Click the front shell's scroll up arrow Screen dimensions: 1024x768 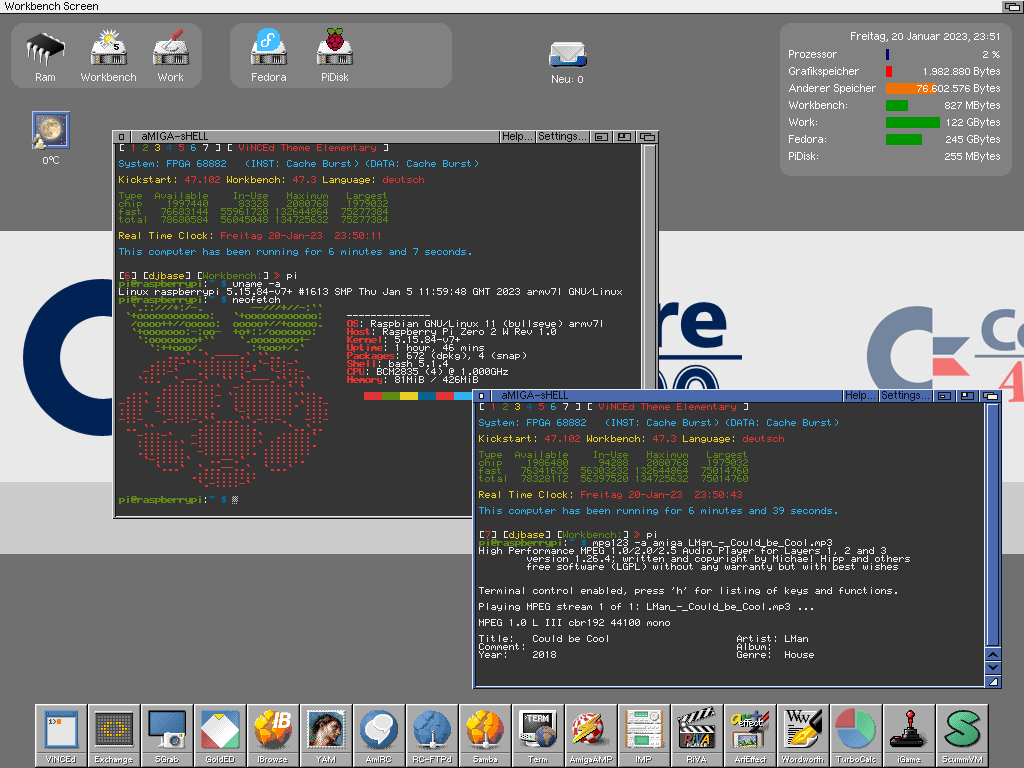pos(993,655)
